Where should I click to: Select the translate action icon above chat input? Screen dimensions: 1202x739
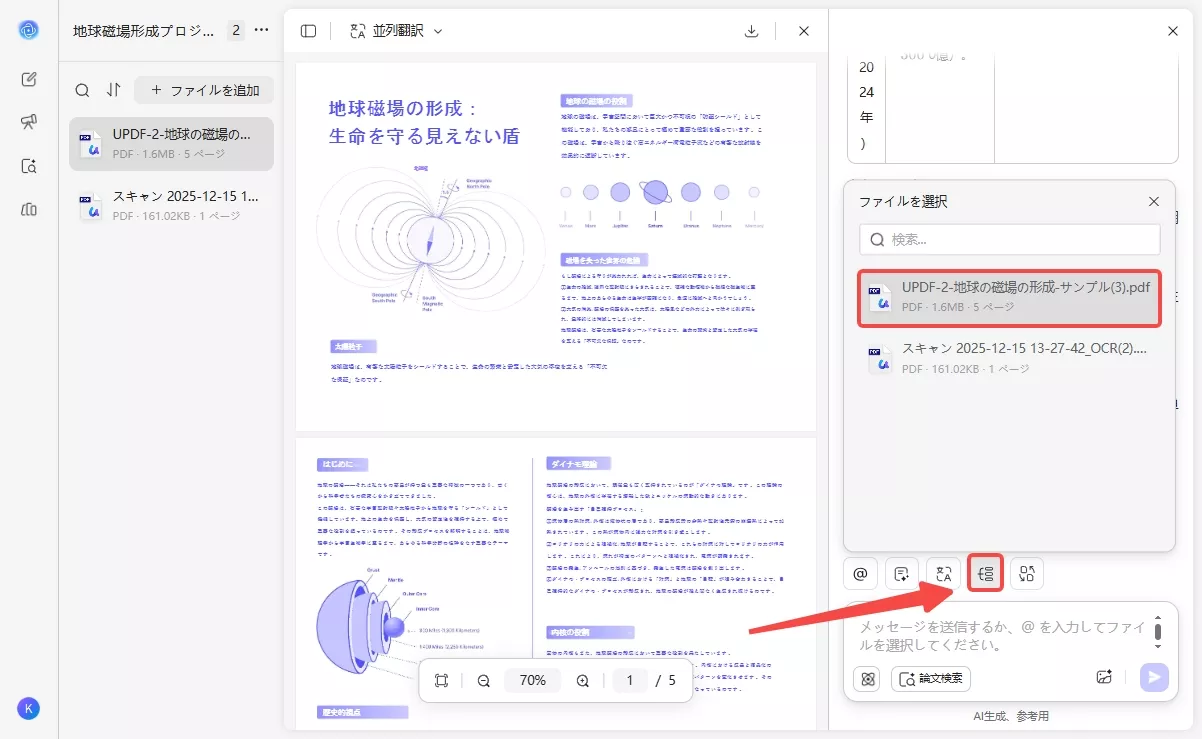943,572
